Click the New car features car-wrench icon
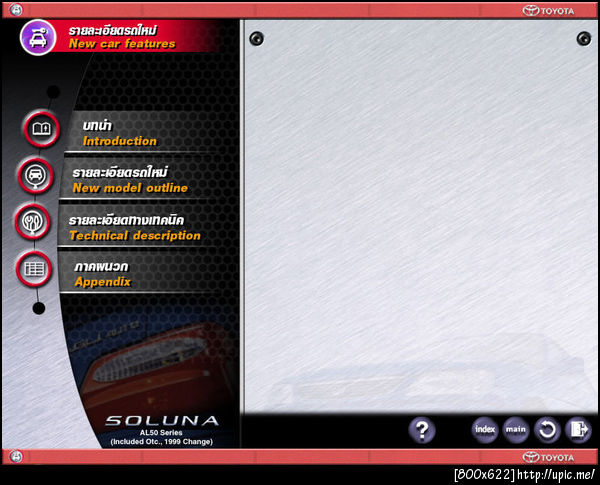 click(x=38, y=37)
